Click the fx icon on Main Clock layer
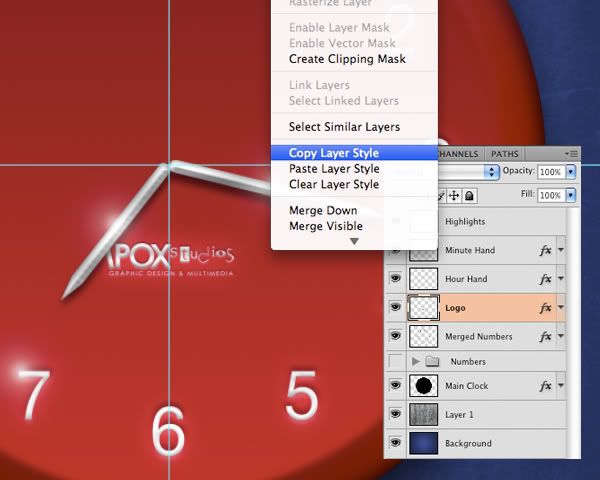The width and height of the screenshot is (600, 480). (545, 385)
